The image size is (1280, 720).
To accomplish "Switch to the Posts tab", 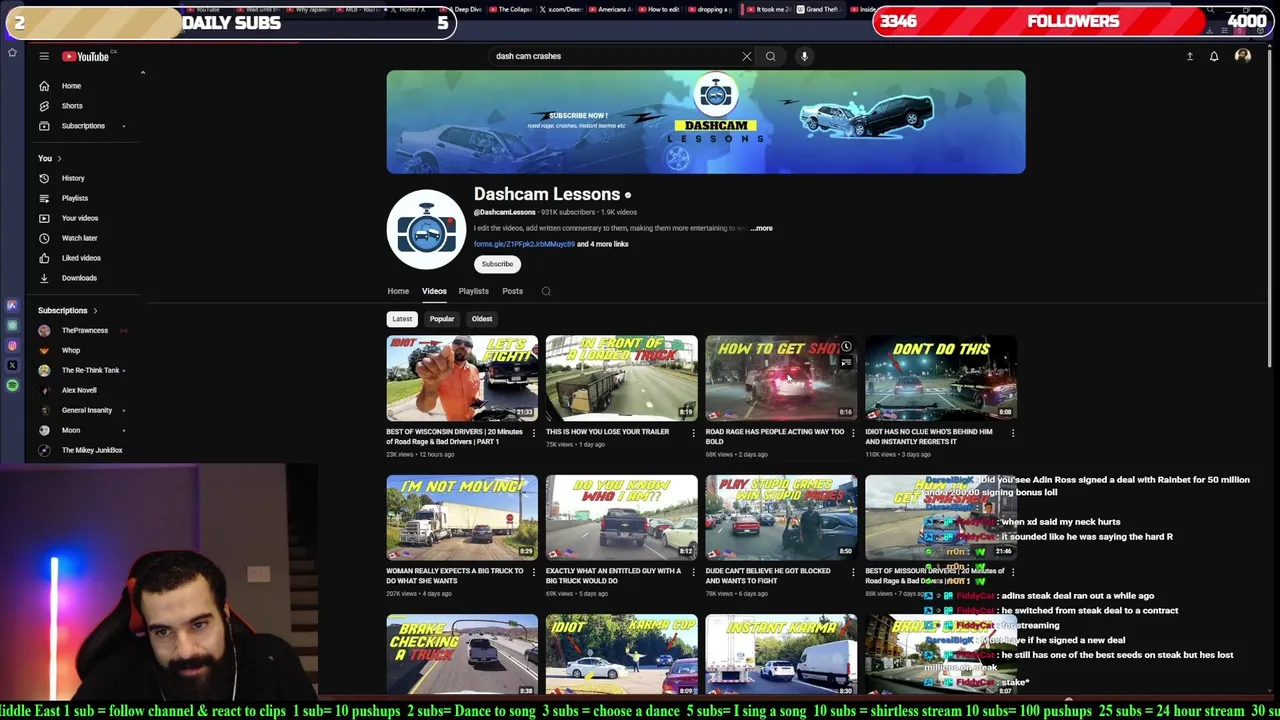I will pyautogui.click(x=512, y=291).
